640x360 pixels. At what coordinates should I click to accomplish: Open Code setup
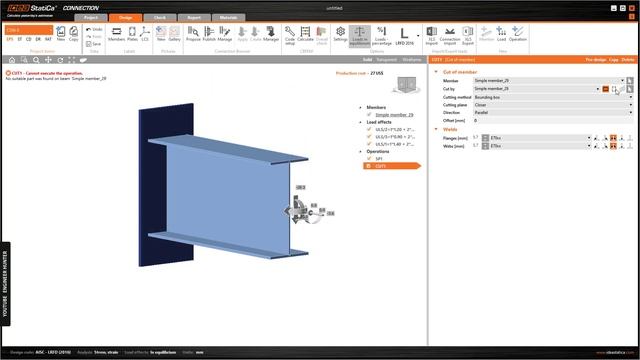click(290, 35)
